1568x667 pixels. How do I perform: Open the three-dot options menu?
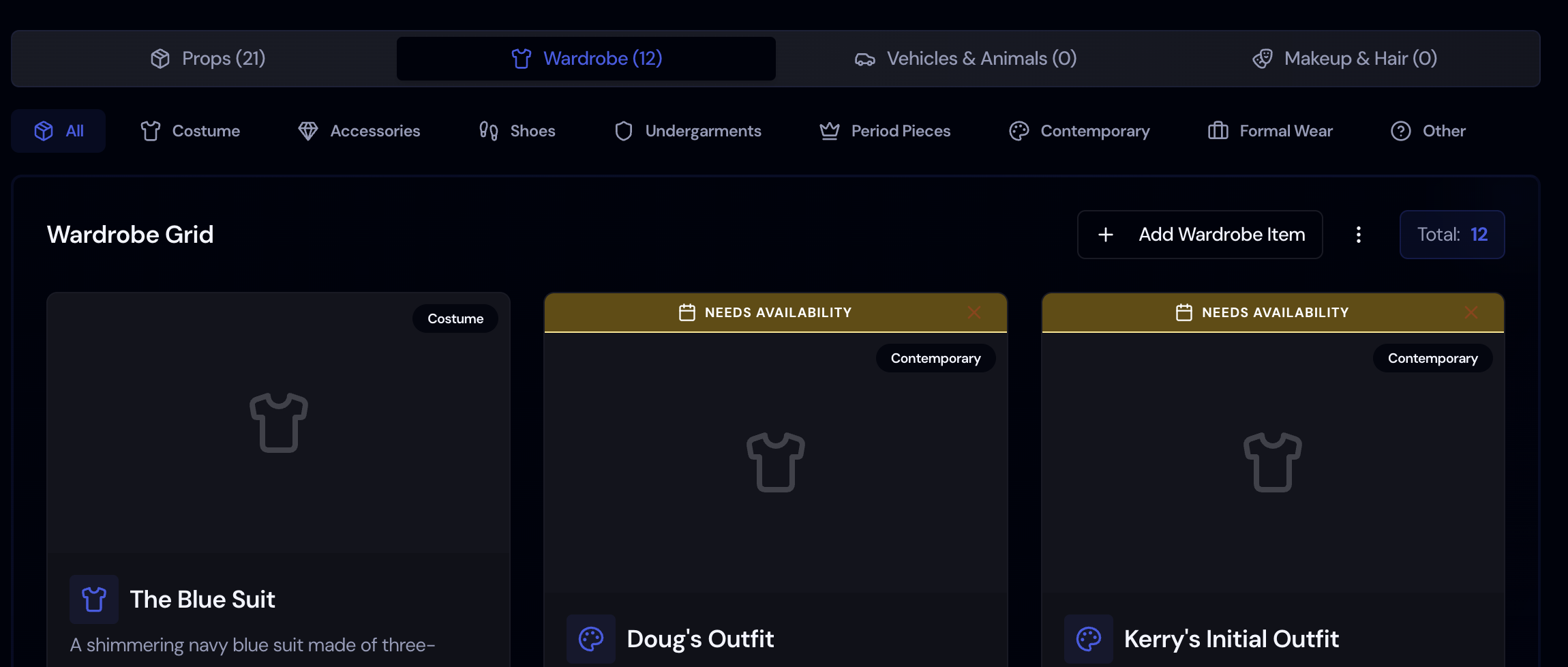point(1358,234)
